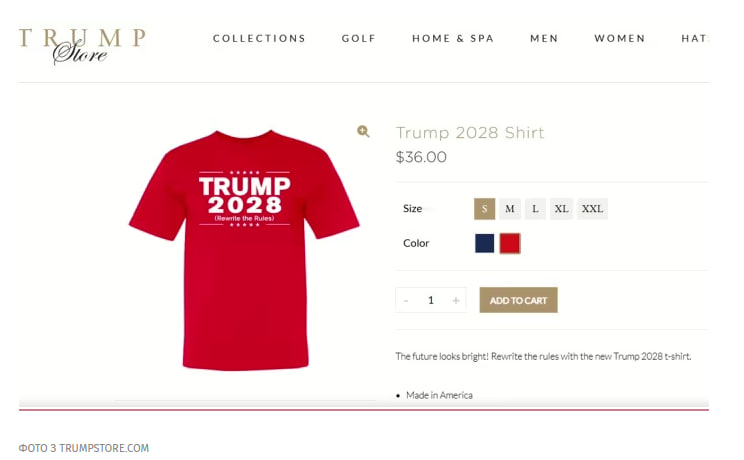The image size is (744, 460).
Task: Open the Trump Store logo homepage
Action: (x=82, y=45)
